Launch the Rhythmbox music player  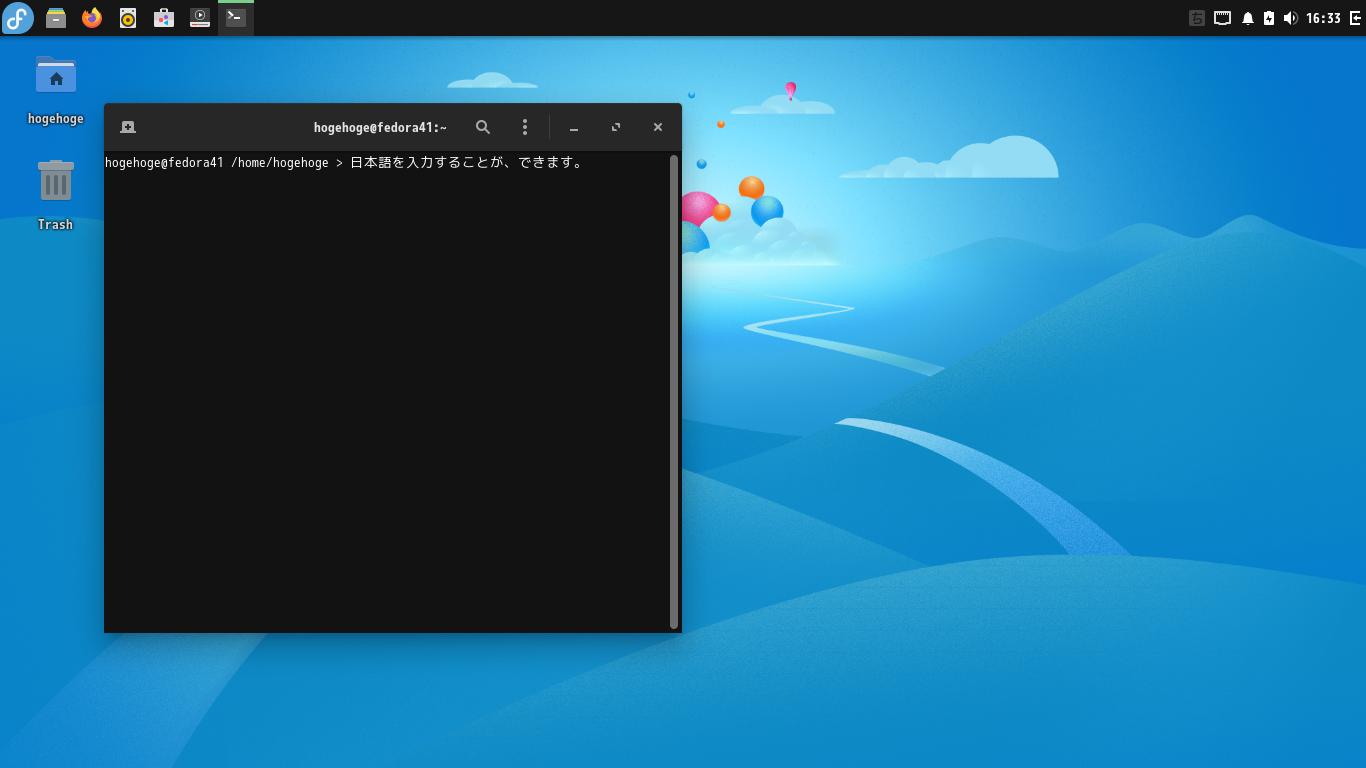[x=127, y=17]
